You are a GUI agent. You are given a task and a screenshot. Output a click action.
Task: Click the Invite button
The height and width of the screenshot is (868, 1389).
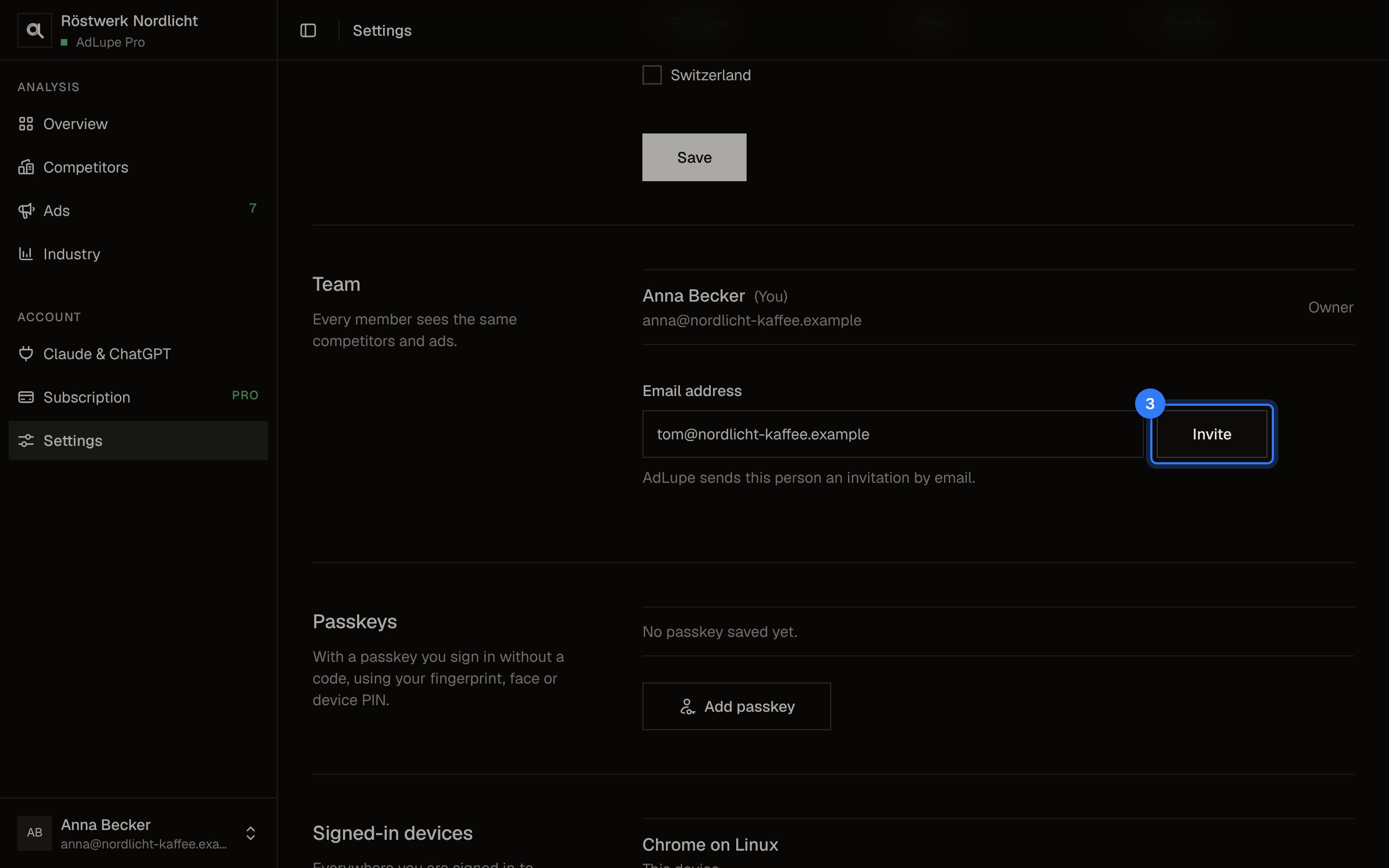click(1212, 434)
